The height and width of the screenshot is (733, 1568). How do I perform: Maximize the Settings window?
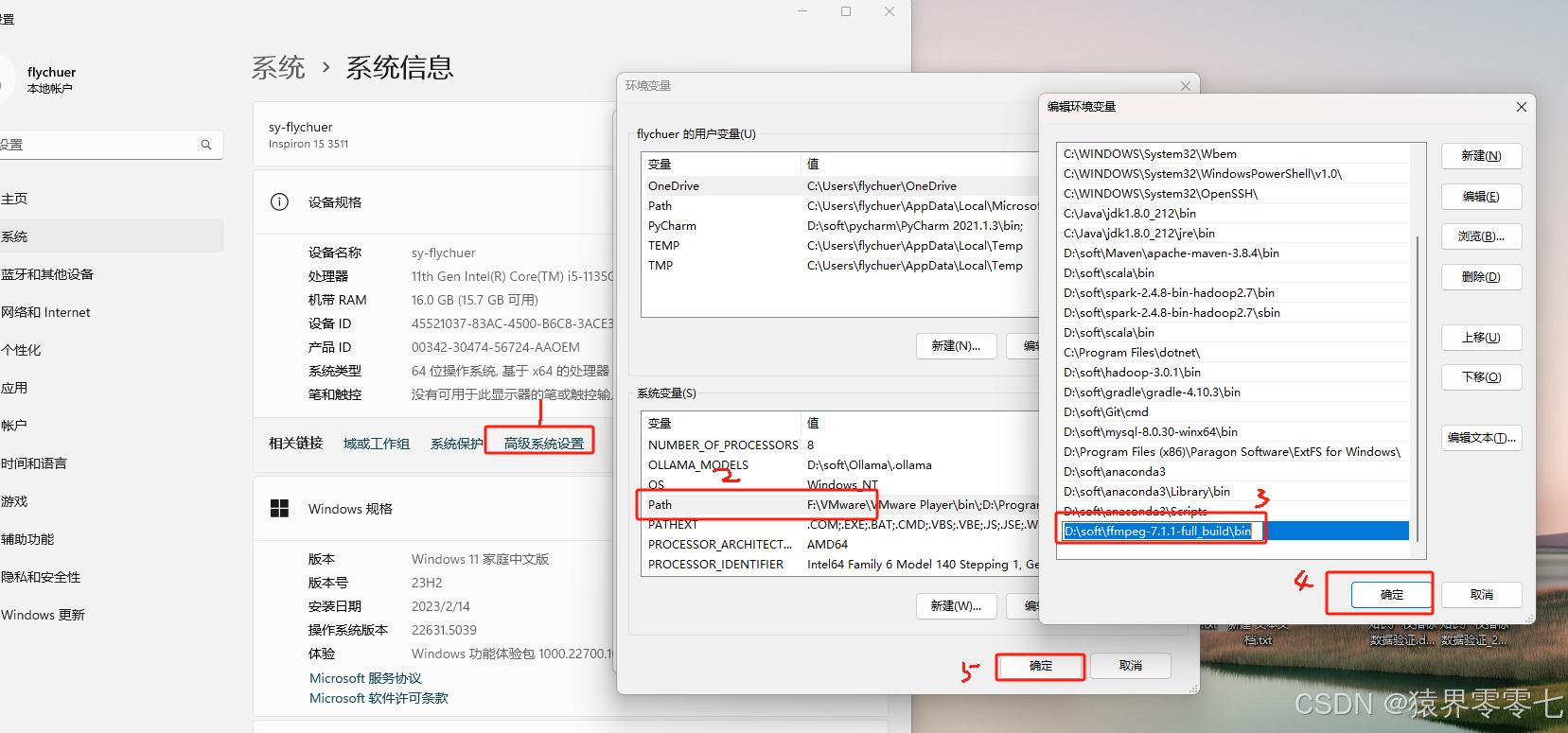(x=846, y=11)
